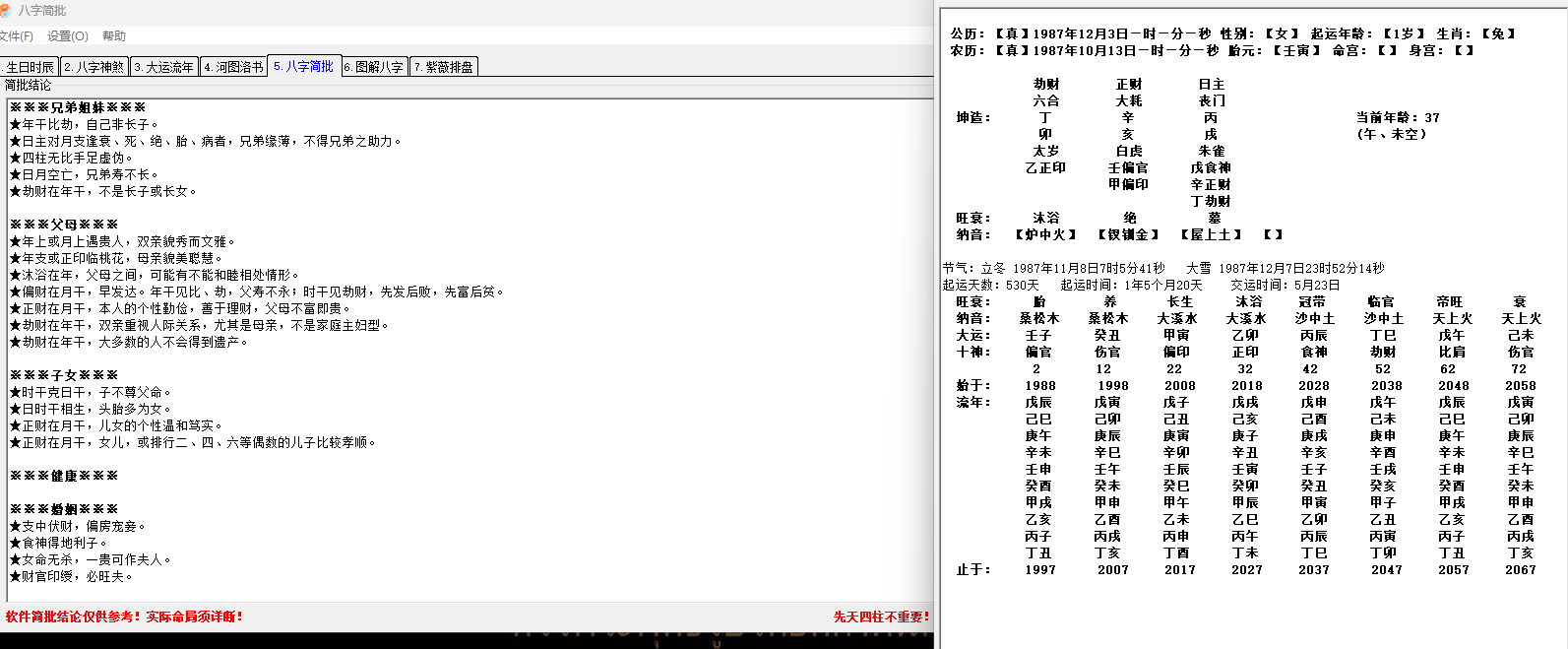Open the 设置(O) menu
This screenshot has height=649, width=1568.
pyautogui.click(x=67, y=36)
